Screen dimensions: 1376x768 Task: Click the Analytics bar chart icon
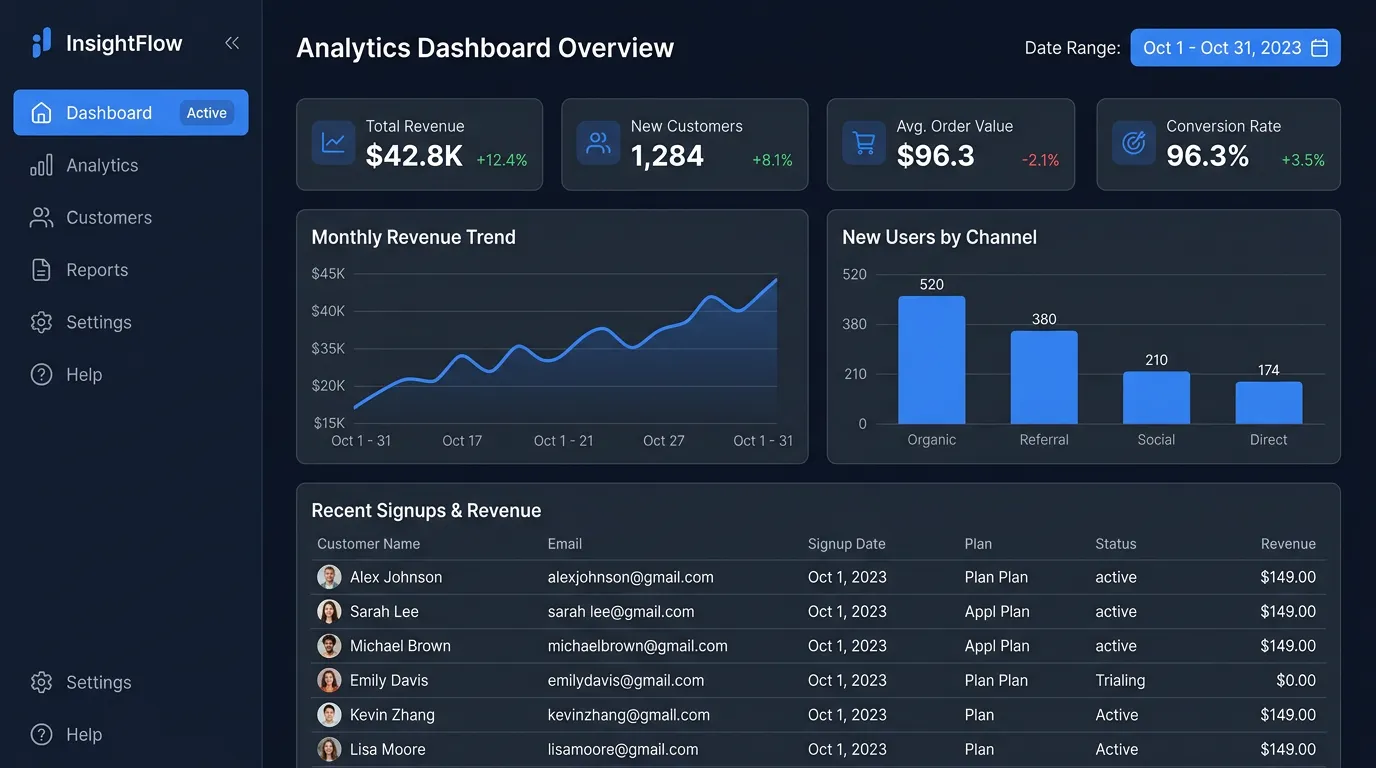coord(41,165)
